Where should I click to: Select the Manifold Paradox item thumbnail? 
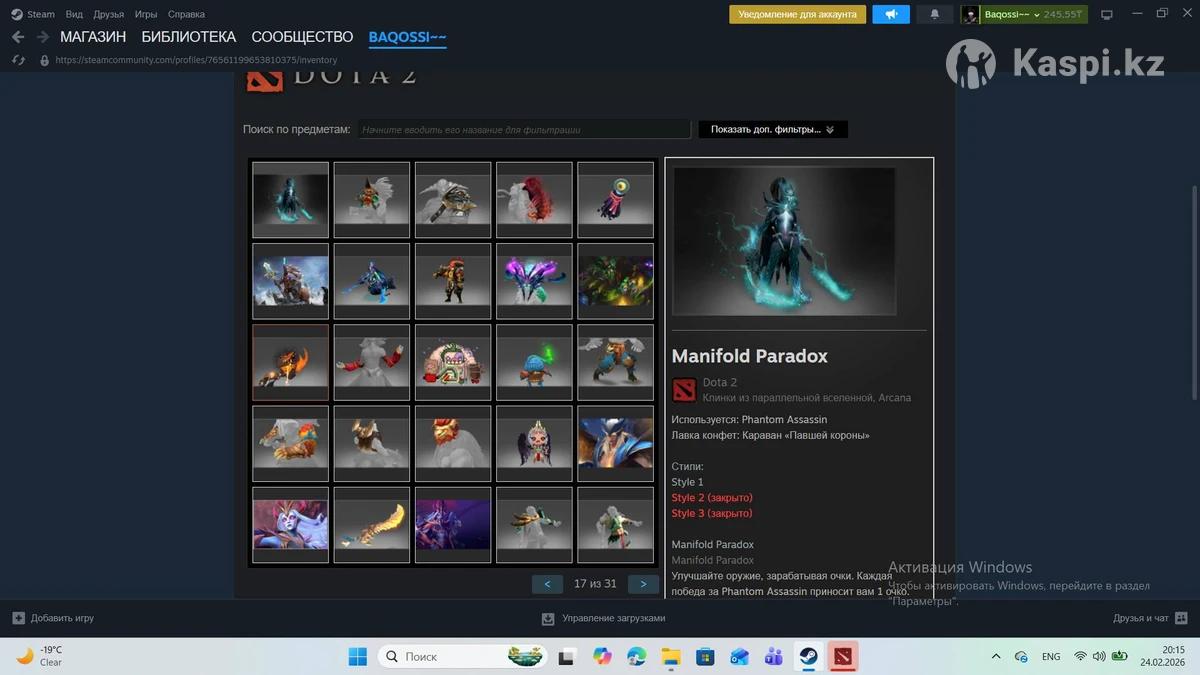(x=290, y=199)
